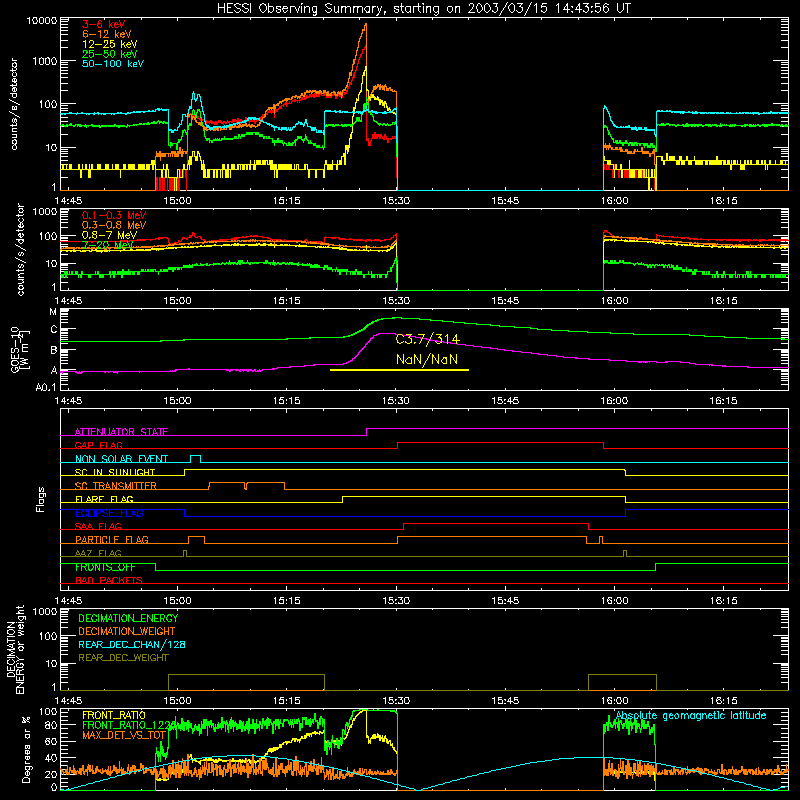Select the REAR_DEC_WEIGHT legend label
The height and width of the screenshot is (800, 800).
coord(123,658)
